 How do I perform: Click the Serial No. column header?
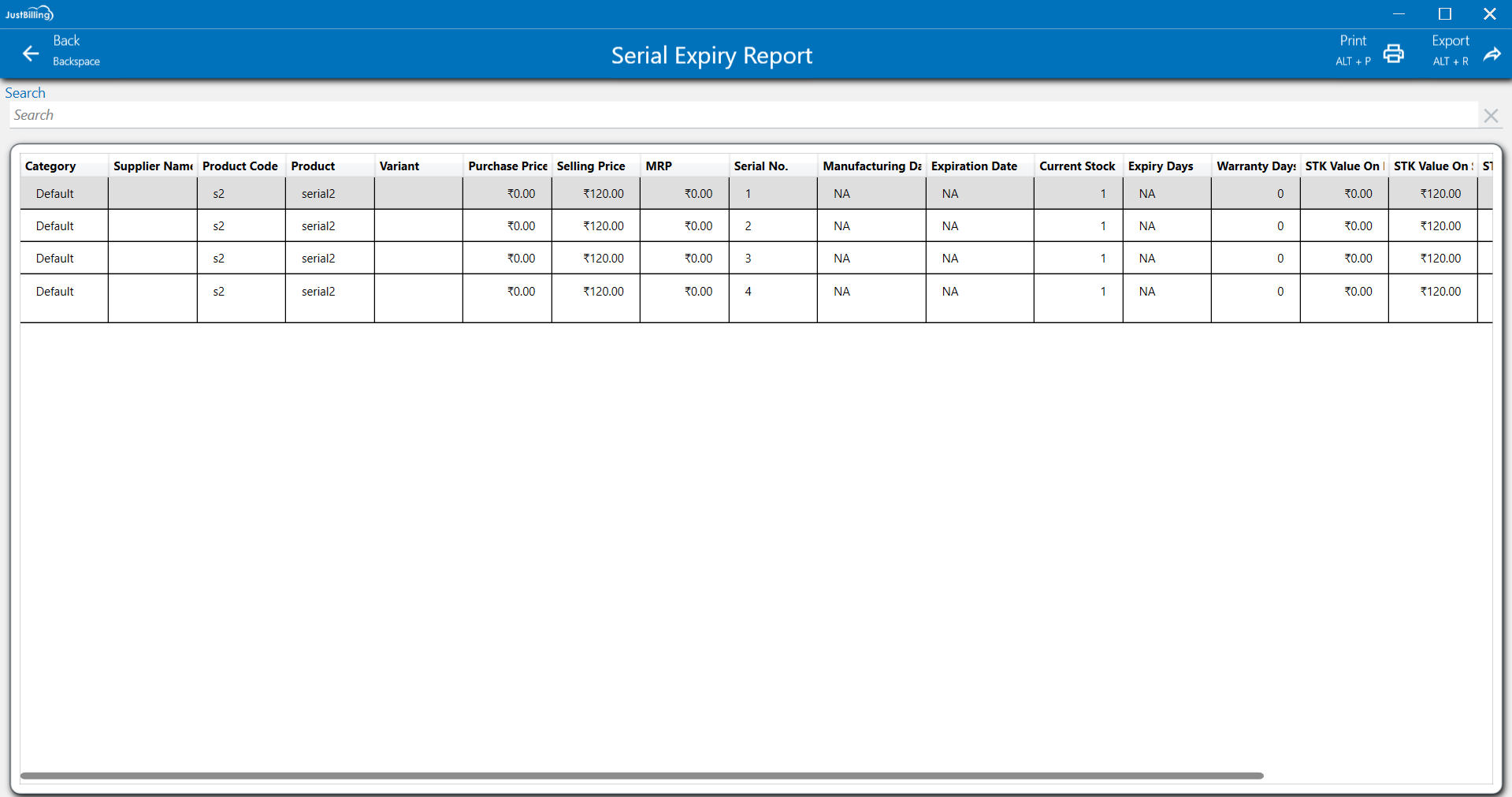(x=760, y=166)
